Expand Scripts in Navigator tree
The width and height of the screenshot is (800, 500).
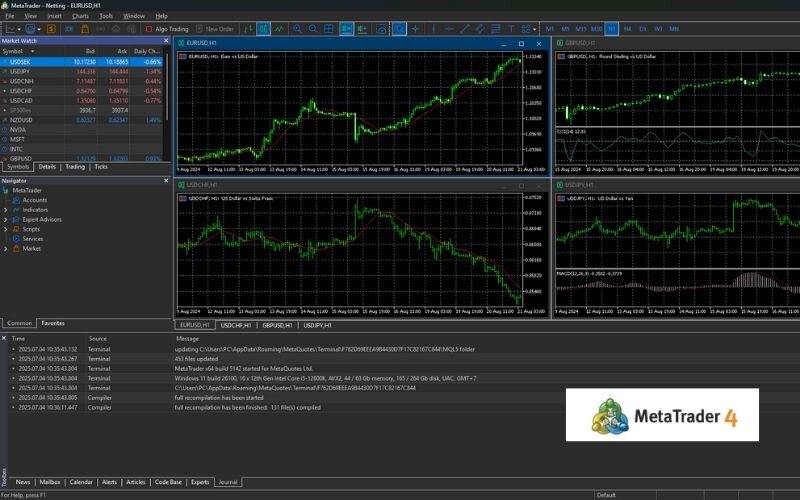pos(6,229)
